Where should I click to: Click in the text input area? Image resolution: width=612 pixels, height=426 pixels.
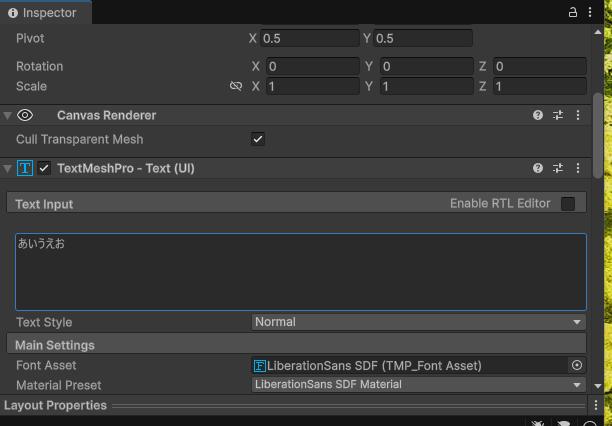pos(300,272)
